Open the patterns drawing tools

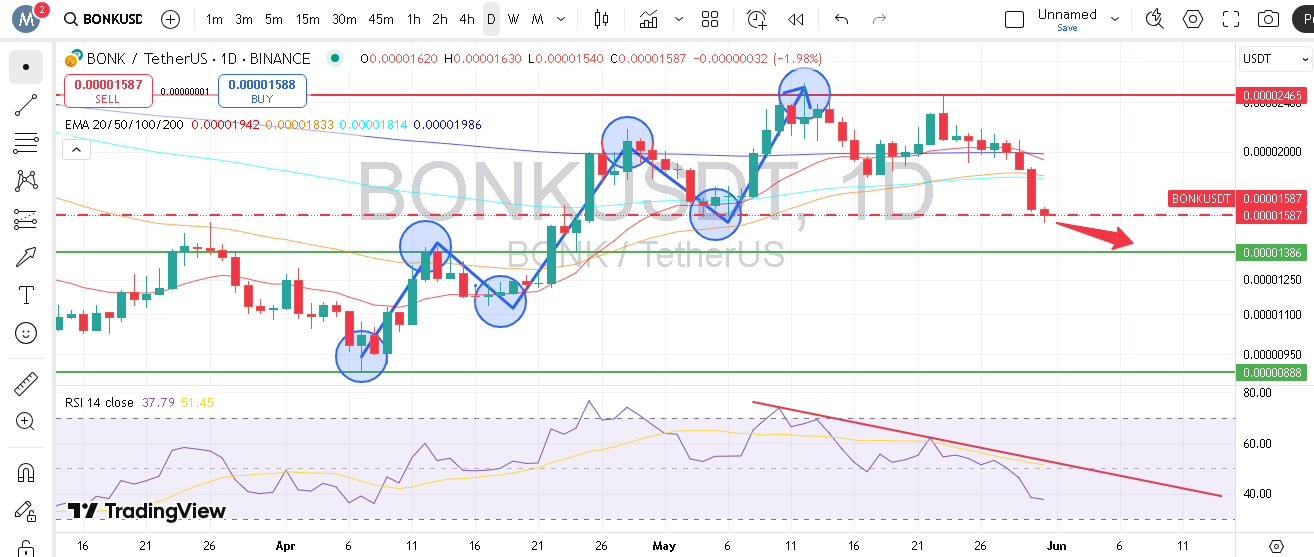click(x=26, y=181)
